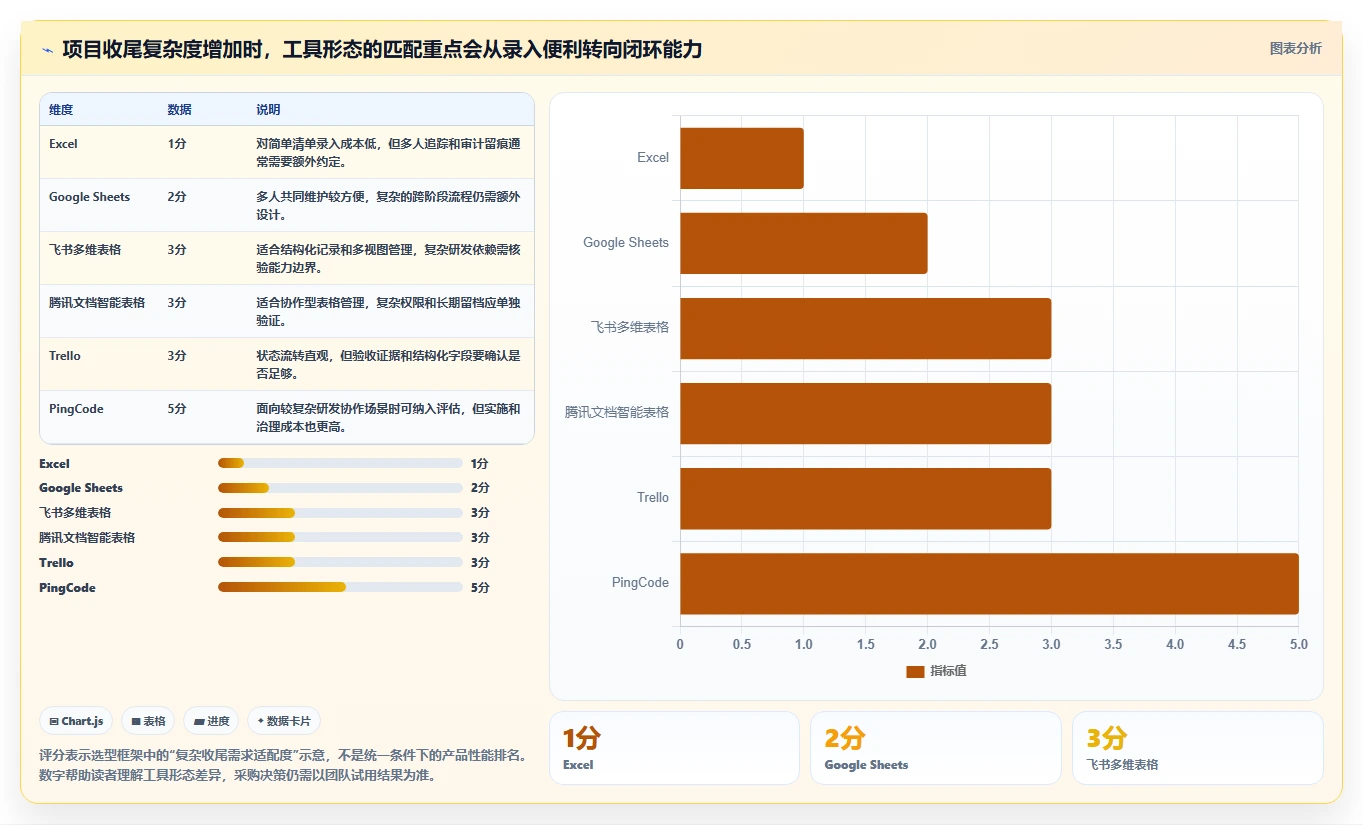Click the 2分 value in Google Sheets table row
This screenshot has width=1363, height=825.
[177, 197]
